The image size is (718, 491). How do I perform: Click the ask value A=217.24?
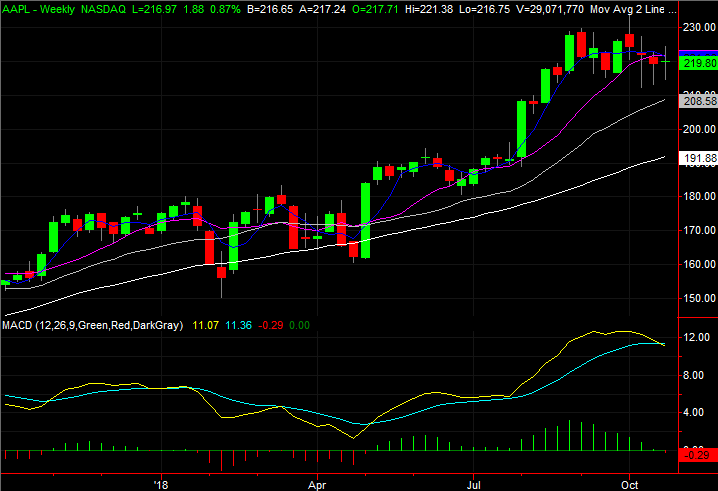pos(322,9)
